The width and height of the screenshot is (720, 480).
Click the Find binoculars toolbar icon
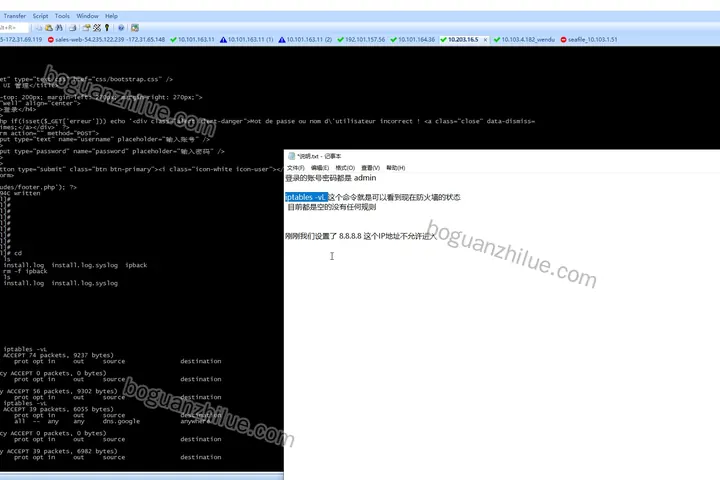tap(59, 28)
